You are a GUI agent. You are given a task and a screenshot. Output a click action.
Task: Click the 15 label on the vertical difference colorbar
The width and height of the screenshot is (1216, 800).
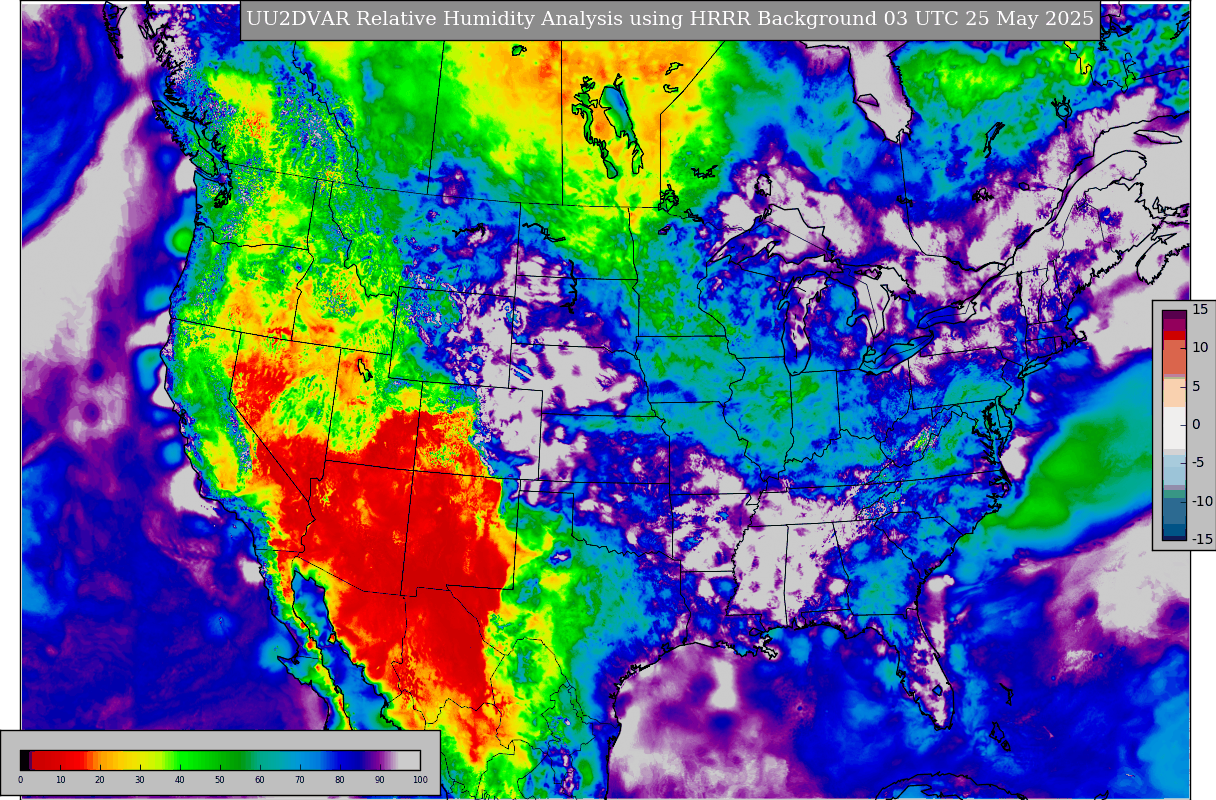tap(1200, 309)
